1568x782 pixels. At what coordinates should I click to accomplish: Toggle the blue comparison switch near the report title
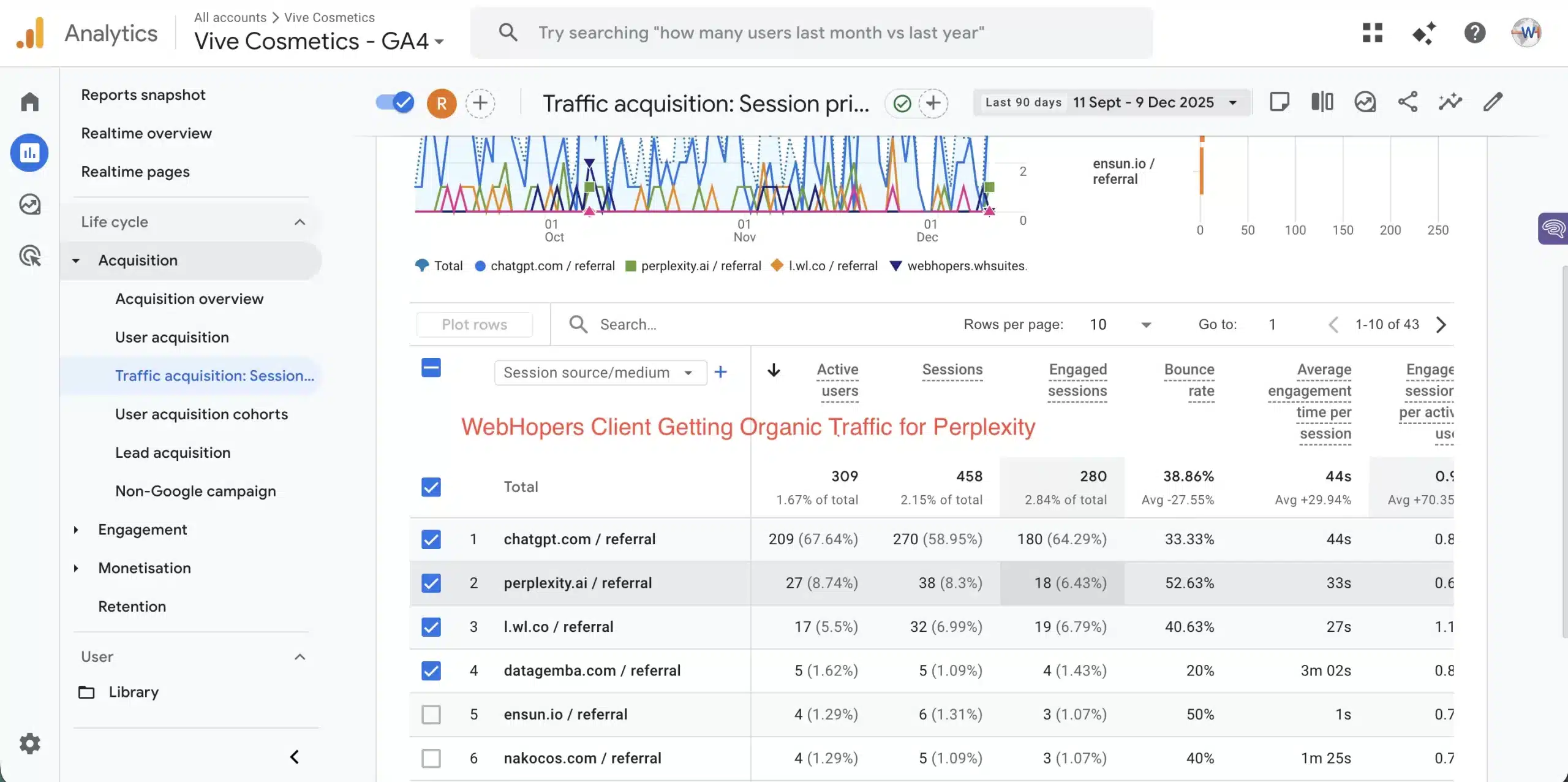394,102
